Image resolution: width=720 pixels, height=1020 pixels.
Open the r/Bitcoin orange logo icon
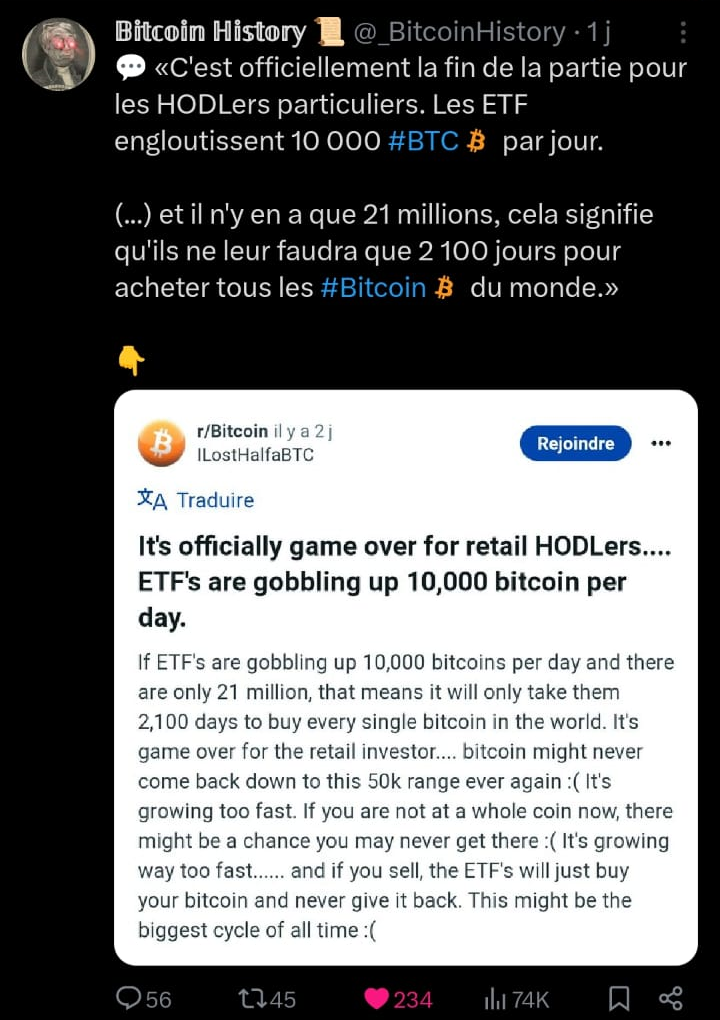(x=161, y=443)
